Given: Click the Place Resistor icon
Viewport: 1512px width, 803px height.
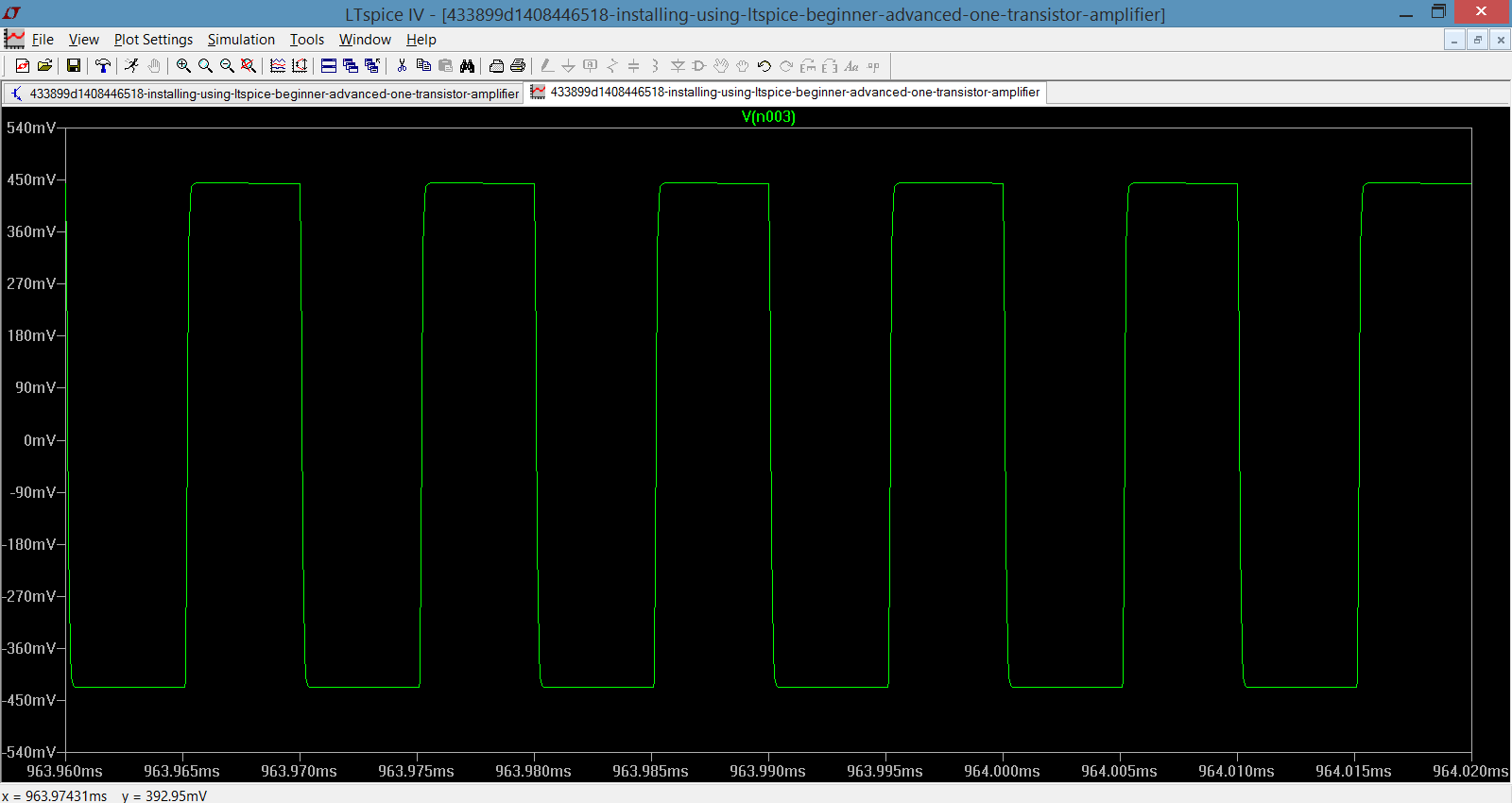Looking at the screenshot, I should (x=611, y=65).
